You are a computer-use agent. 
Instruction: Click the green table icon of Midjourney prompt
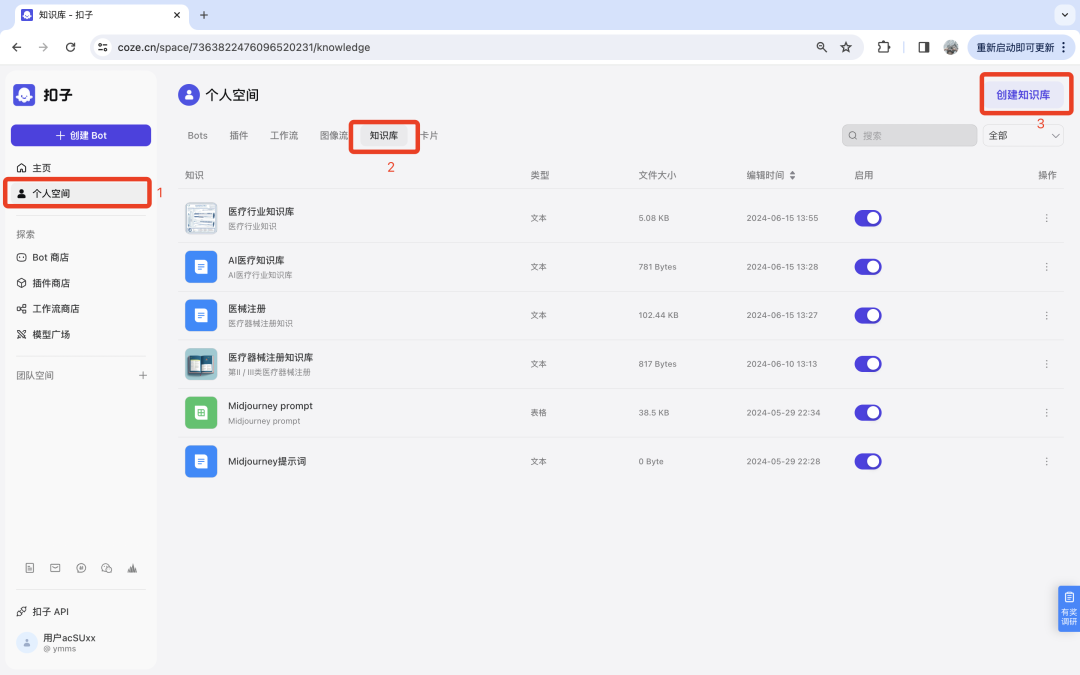click(201, 413)
